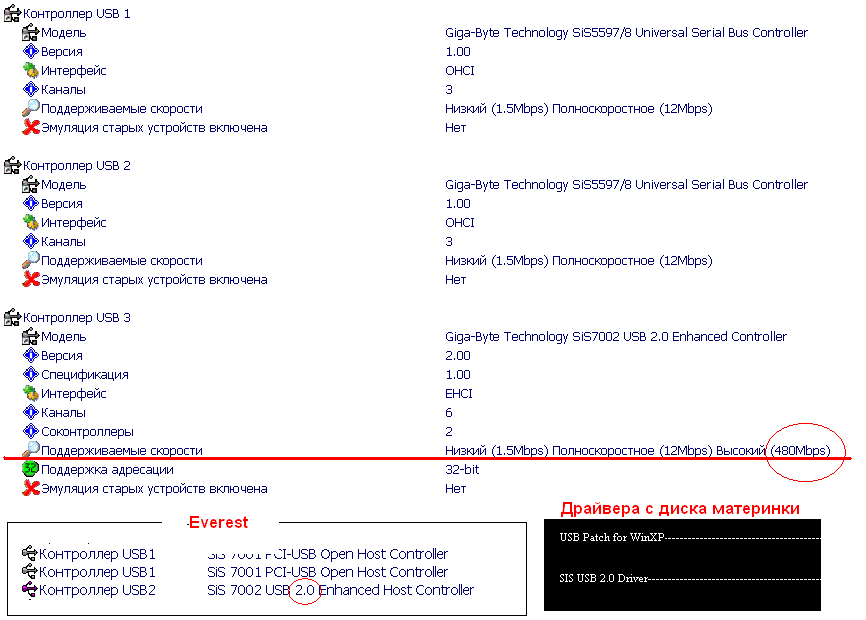The height and width of the screenshot is (620, 866).
Task: Open the SiS 7002 USB 2.0 Enhanced Host Controller link
Action: tap(340, 590)
